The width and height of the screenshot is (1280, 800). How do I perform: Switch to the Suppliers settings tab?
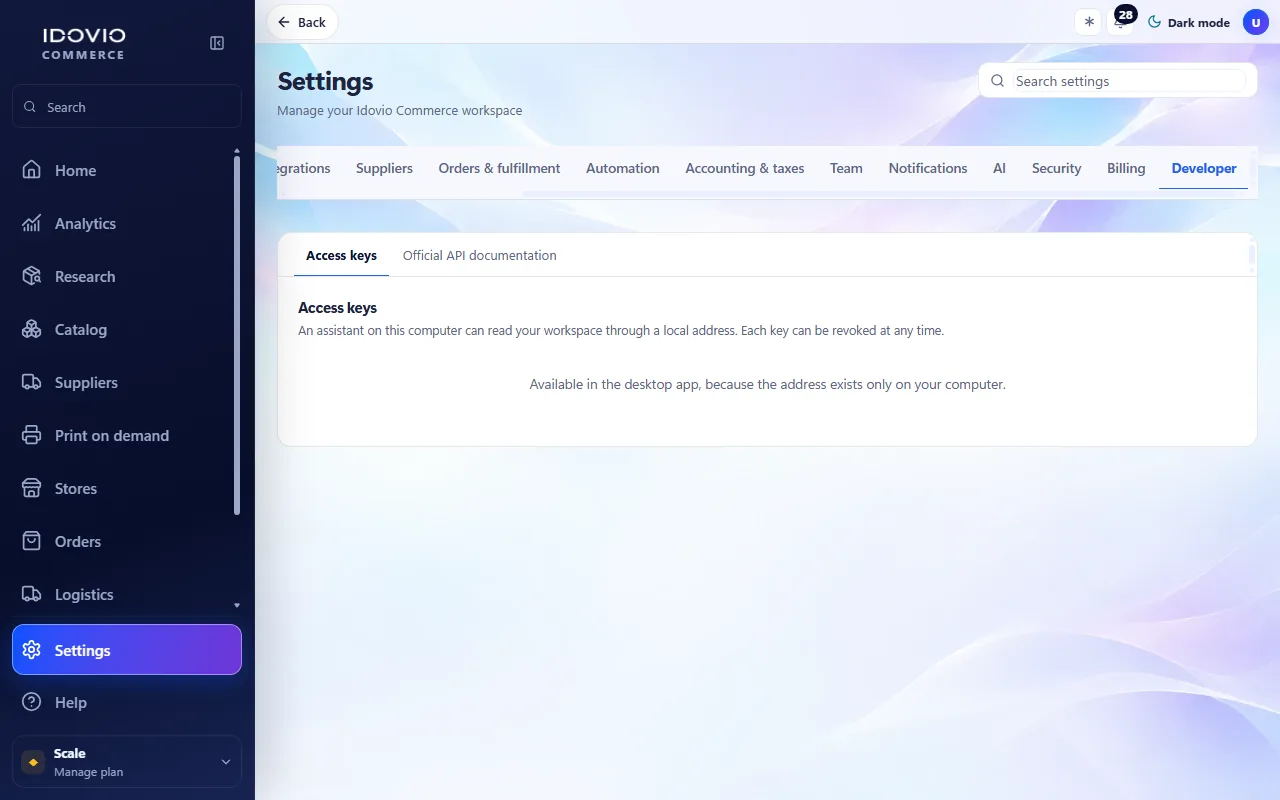click(x=384, y=168)
